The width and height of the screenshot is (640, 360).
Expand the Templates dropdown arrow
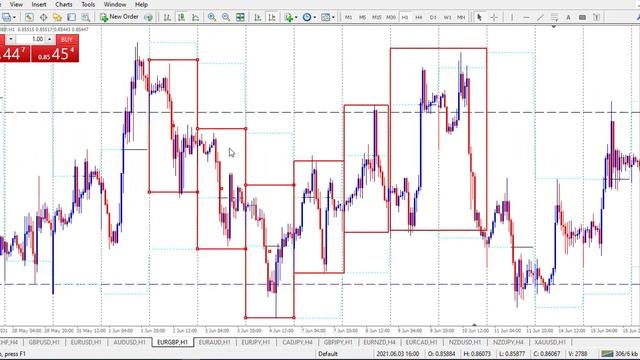[333, 18]
